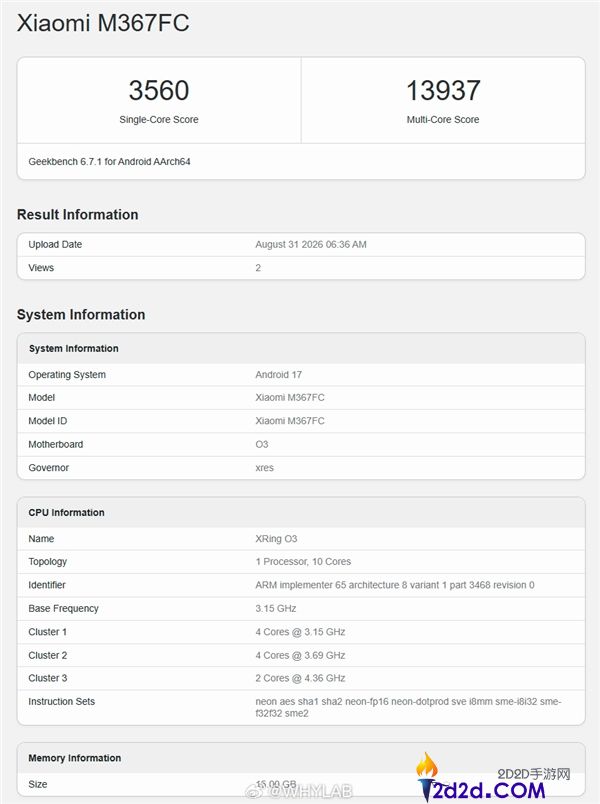Click the Cluster 3 row label
The height and width of the screenshot is (804, 600).
coord(48,678)
